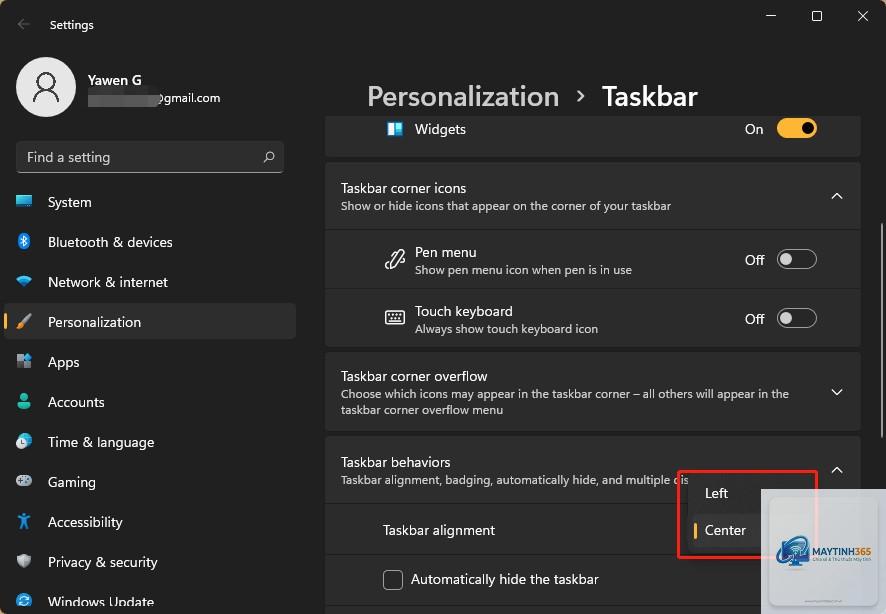Click the Pen menu label
The image size is (886, 614).
445,252
